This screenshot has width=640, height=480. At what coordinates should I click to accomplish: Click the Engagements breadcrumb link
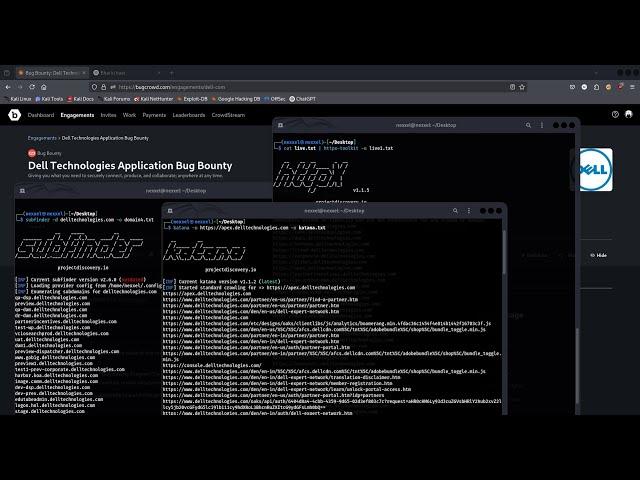42,138
